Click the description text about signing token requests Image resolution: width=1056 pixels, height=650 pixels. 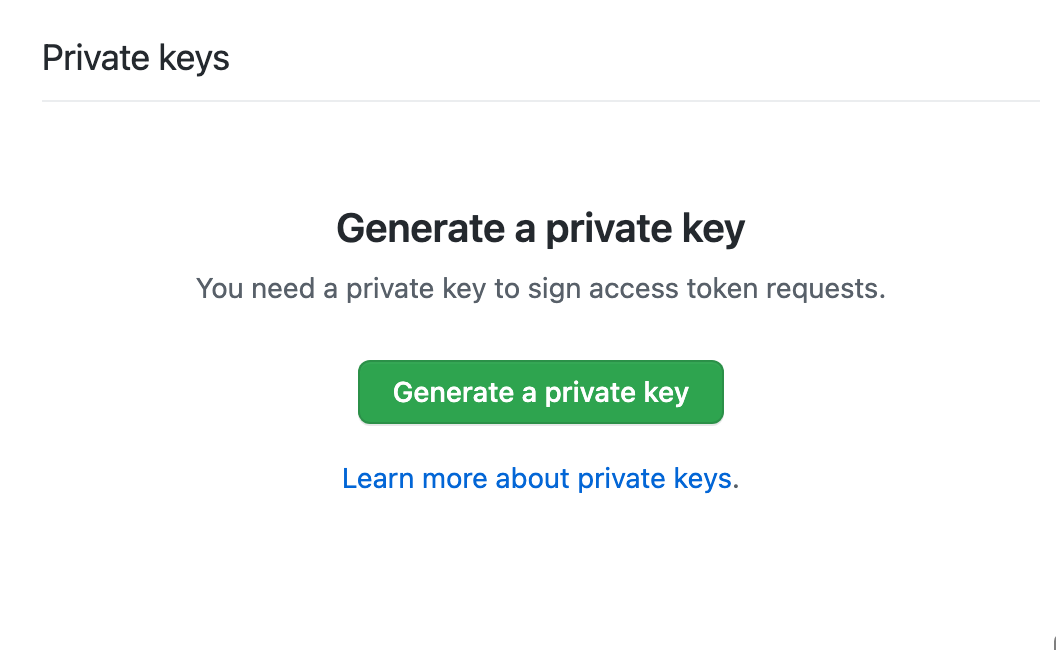[x=540, y=289]
